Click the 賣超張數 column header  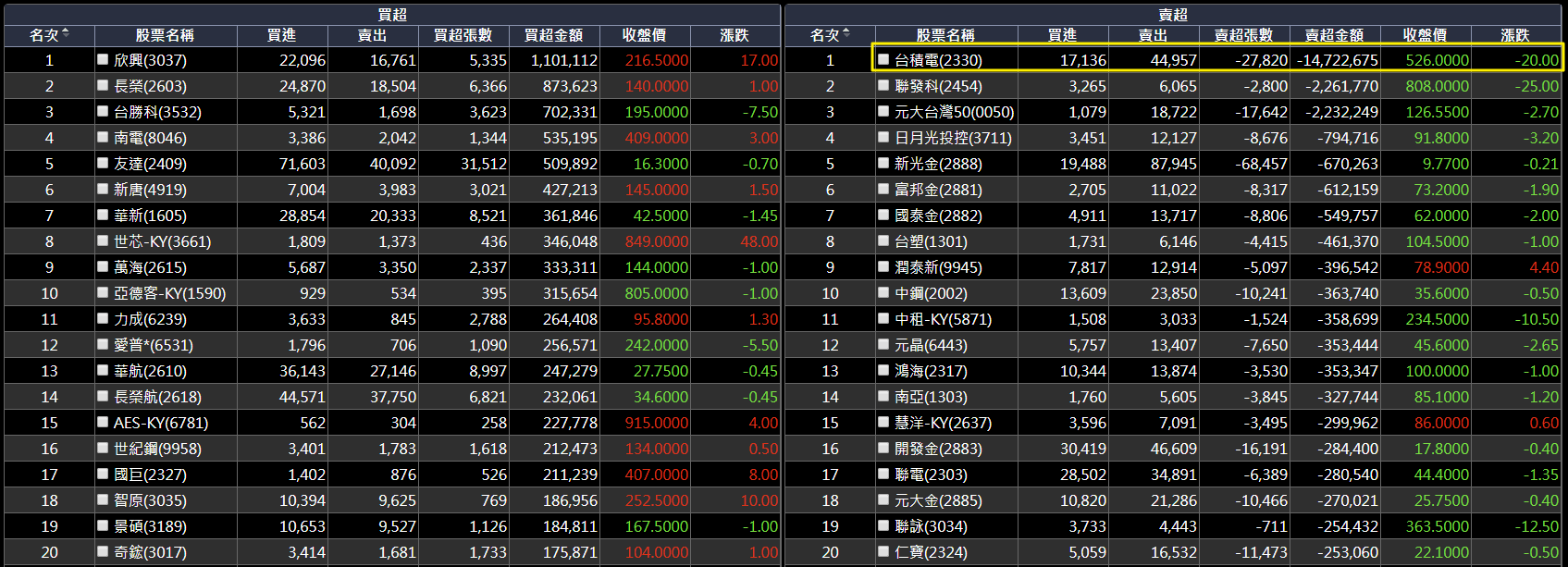[x=1243, y=35]
